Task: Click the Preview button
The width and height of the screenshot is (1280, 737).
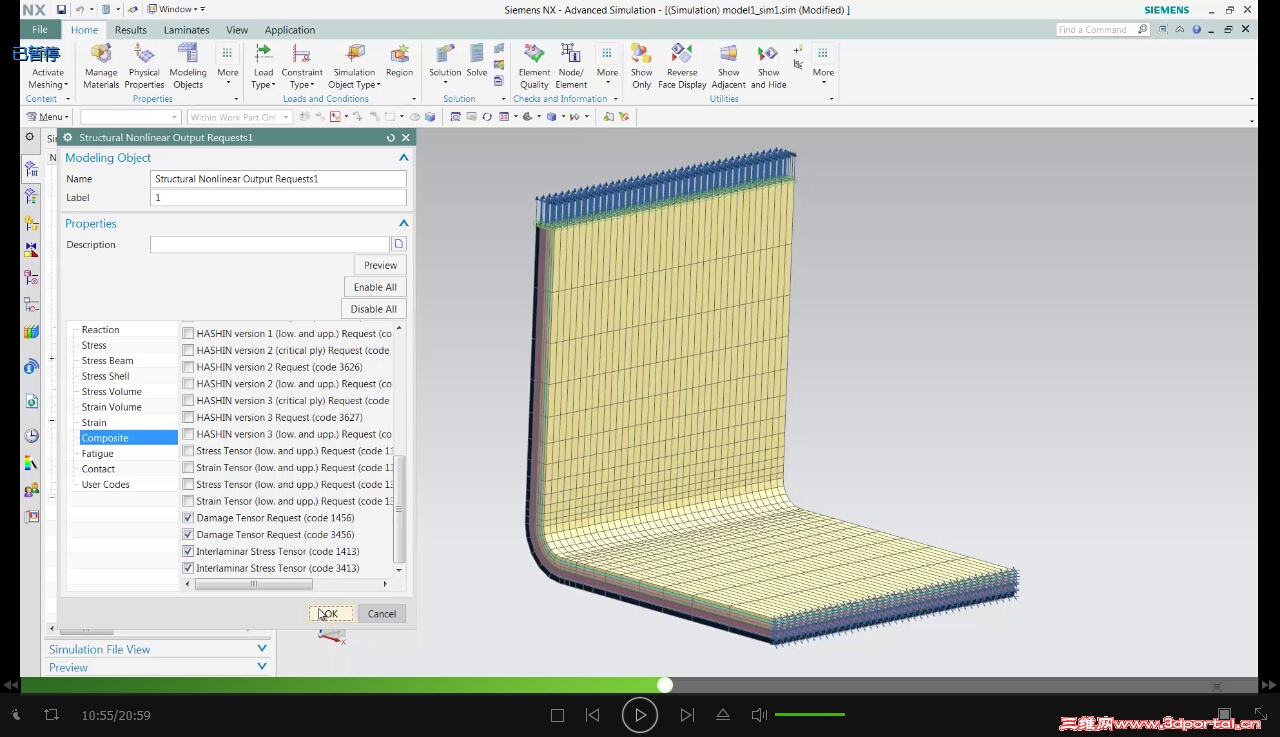Action: 380,265
